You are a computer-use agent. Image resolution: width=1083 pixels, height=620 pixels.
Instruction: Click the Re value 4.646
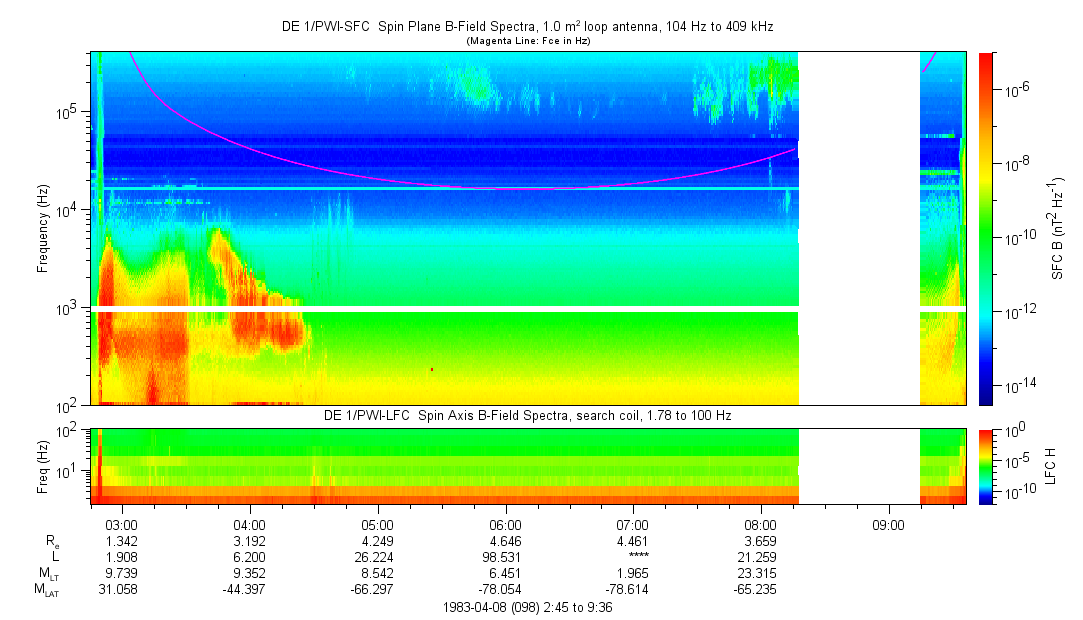[x=505, y=541]
